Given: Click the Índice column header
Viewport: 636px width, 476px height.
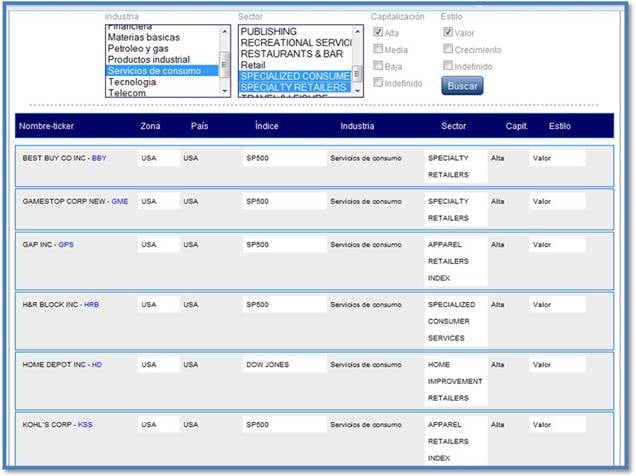Looking at the screenshot, I should [266, 126].
